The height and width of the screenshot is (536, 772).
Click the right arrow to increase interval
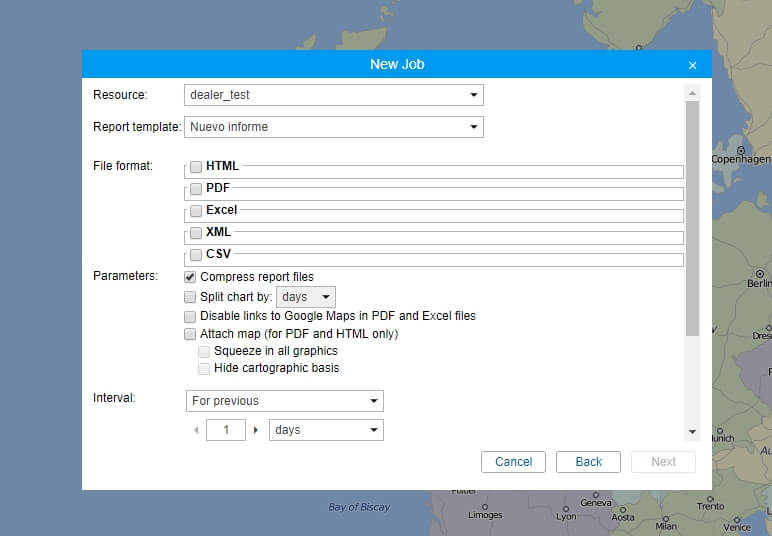[x=256, y=430]
